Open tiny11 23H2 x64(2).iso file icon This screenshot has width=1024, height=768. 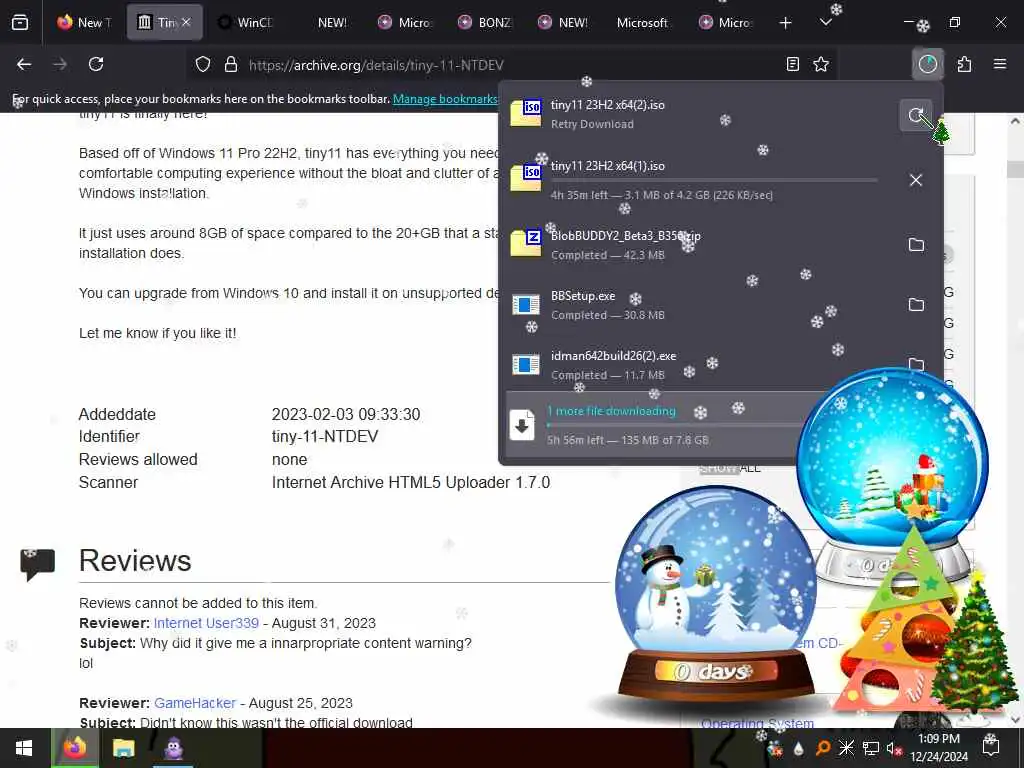click(x=526, y=112)
